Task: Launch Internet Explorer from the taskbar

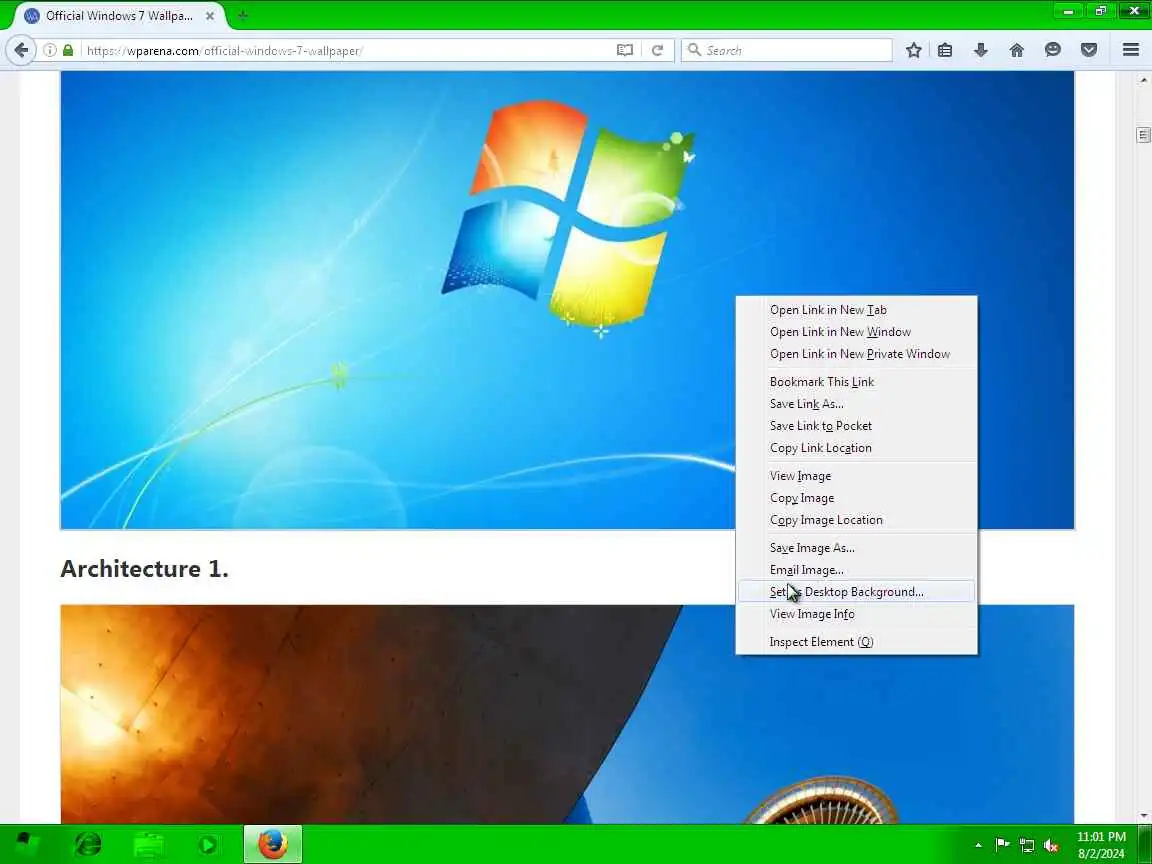Action: [x=88, y=844]
